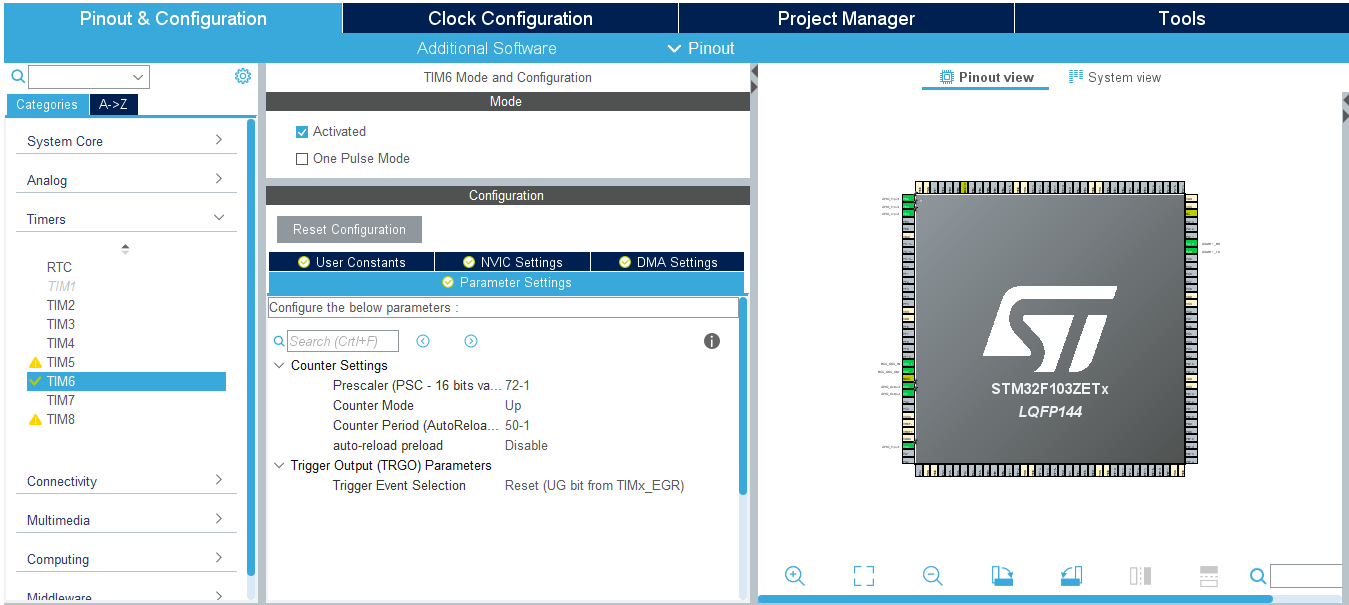Image resolution: width=1349 pixels, height=605 pixels.
Task: Click the category search magnifier icon
Action: pos(17,77)
